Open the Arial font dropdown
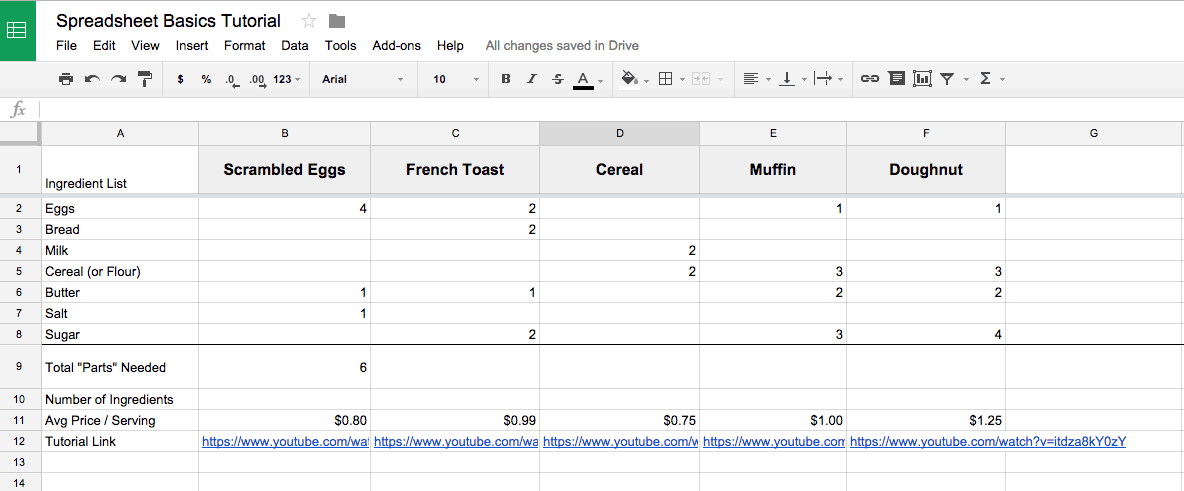 tap(362, 79)
